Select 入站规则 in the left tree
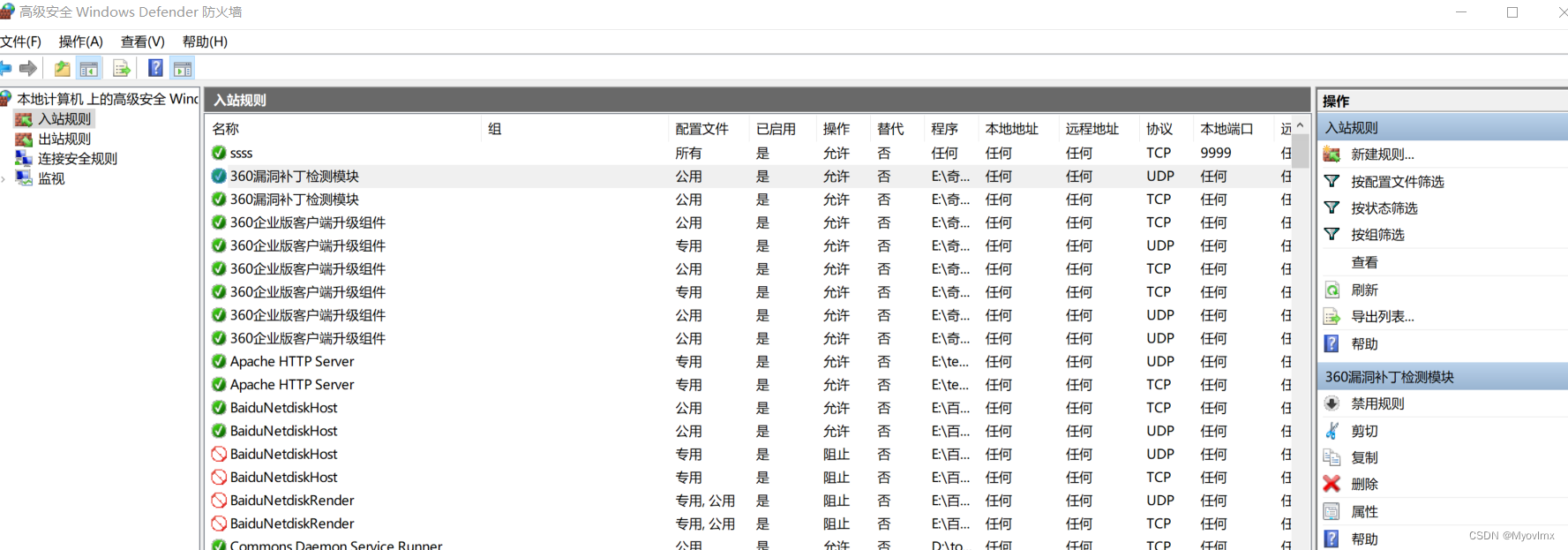Screen dimensions: 1568x550 coord(64,119)
